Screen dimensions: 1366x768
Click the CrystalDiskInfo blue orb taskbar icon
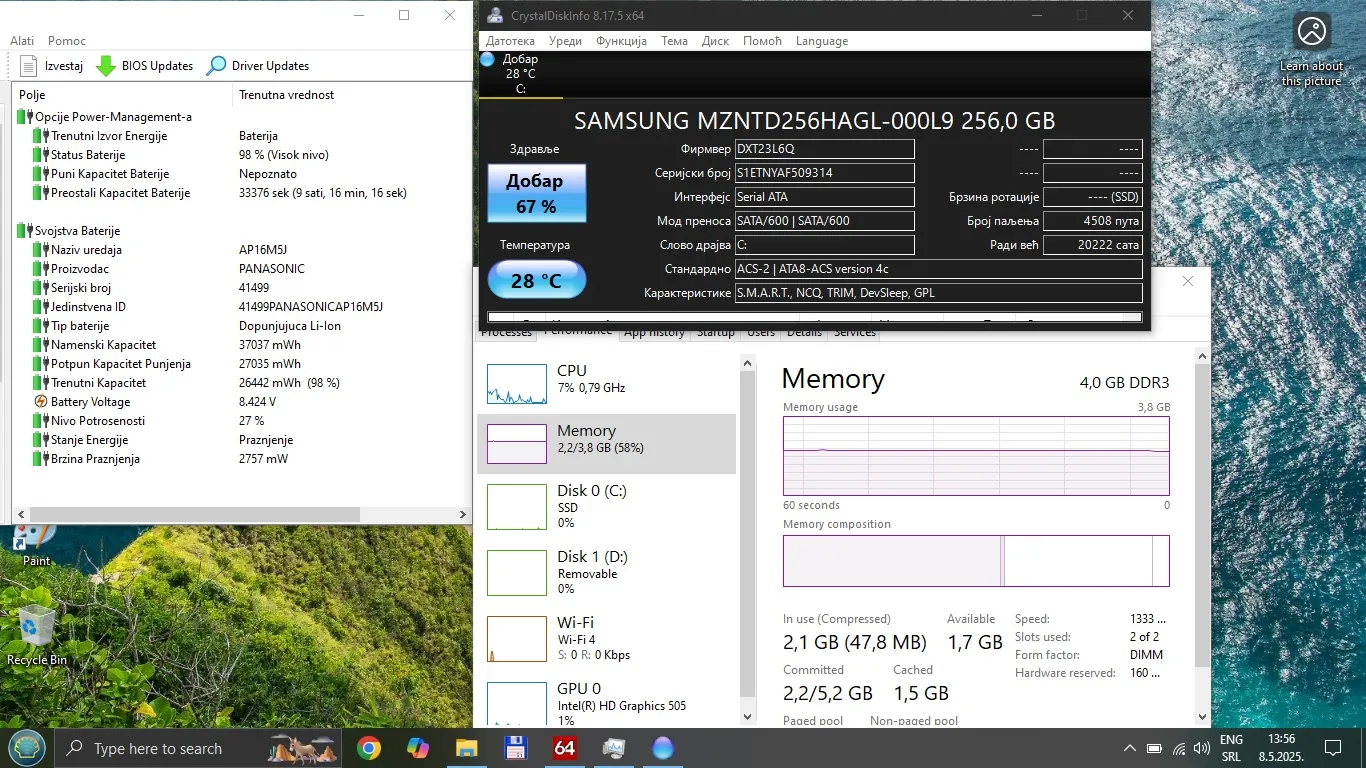tap(663, 748)
